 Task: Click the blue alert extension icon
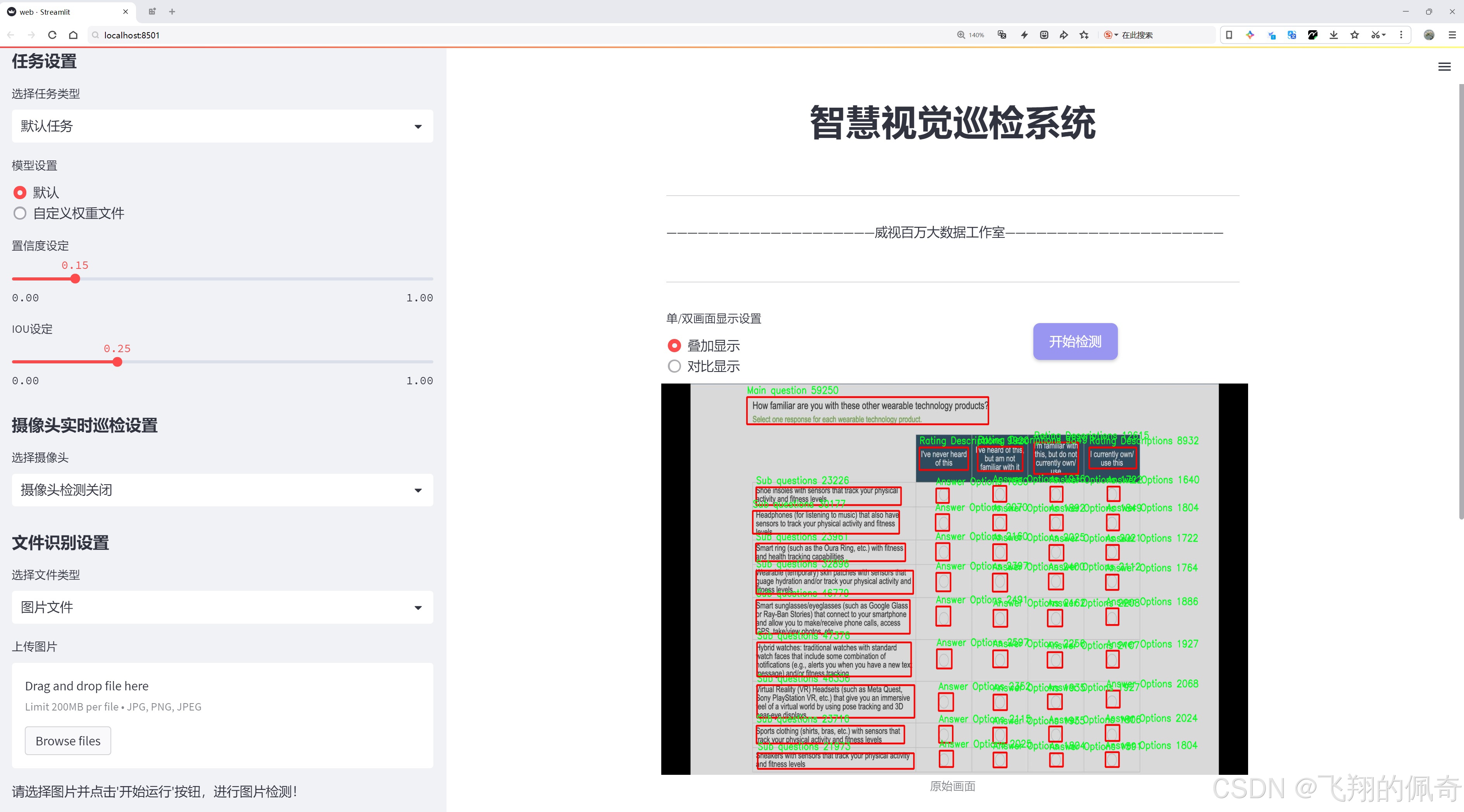[x=1271, y=34]
